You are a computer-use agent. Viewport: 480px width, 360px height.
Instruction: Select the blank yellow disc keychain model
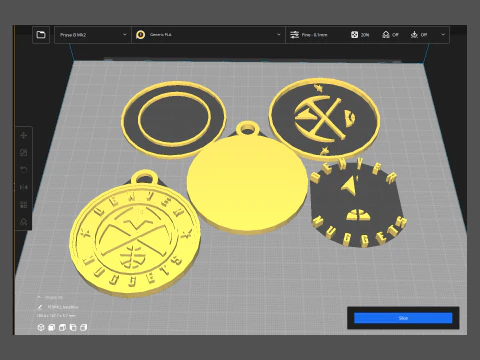[247, 182]
